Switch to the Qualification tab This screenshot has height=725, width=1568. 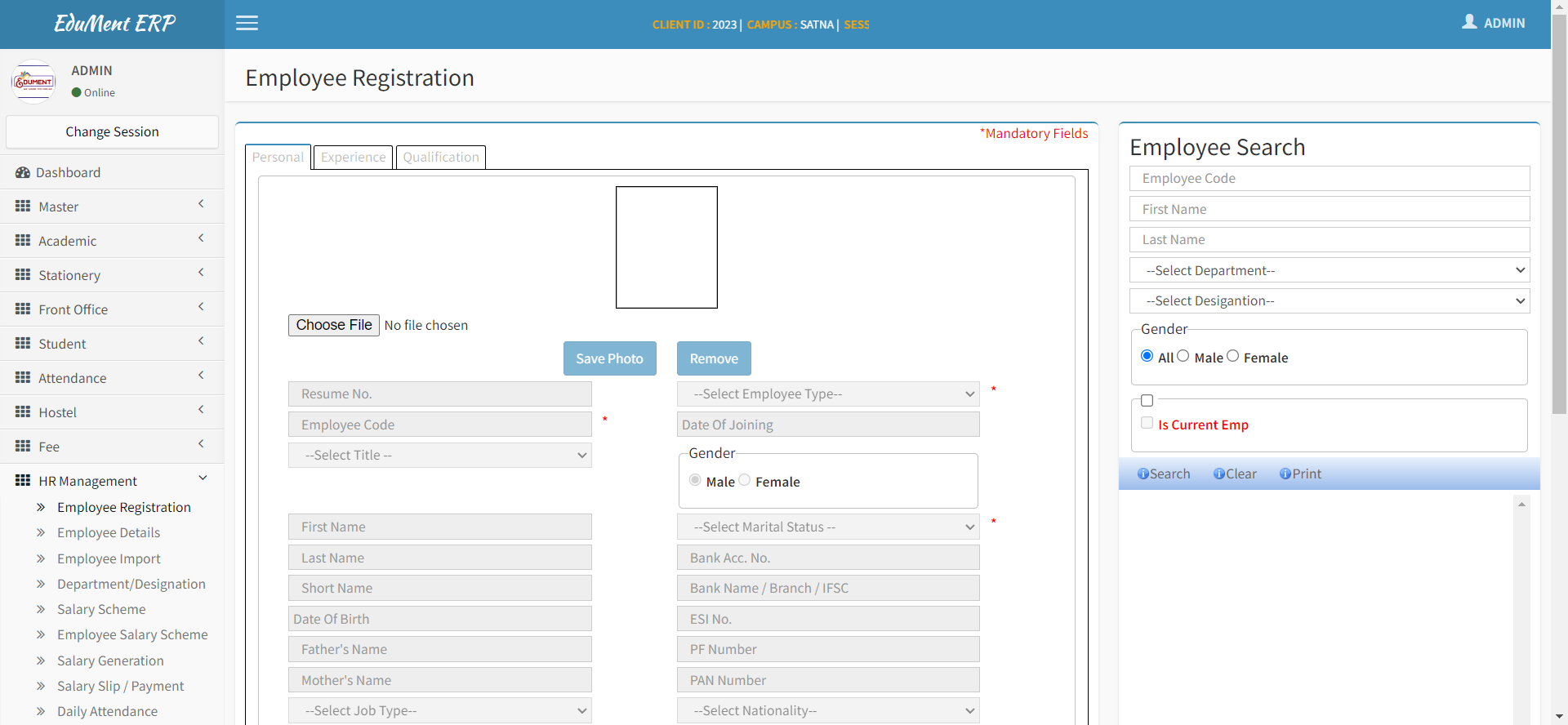coord(441,158)
